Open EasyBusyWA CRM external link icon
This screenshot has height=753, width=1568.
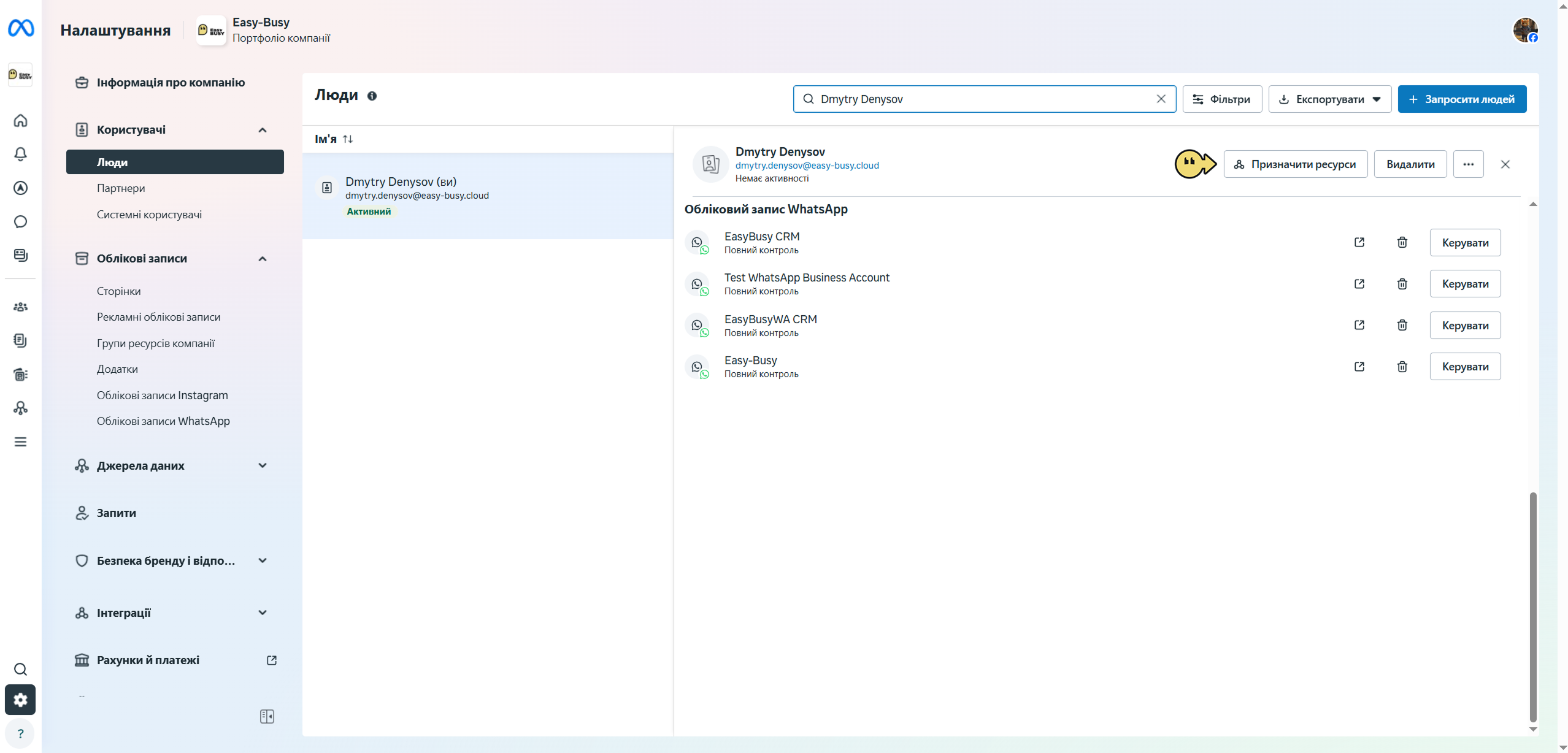coord(1359,325)
